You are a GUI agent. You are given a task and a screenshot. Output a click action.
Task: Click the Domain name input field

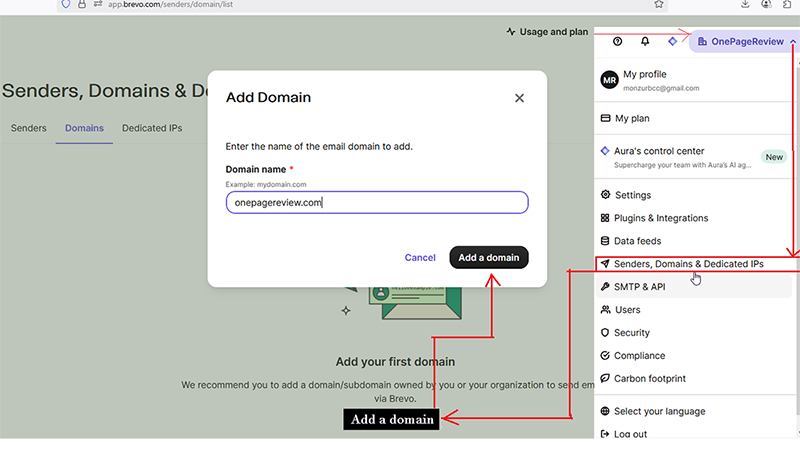point(377,202)
